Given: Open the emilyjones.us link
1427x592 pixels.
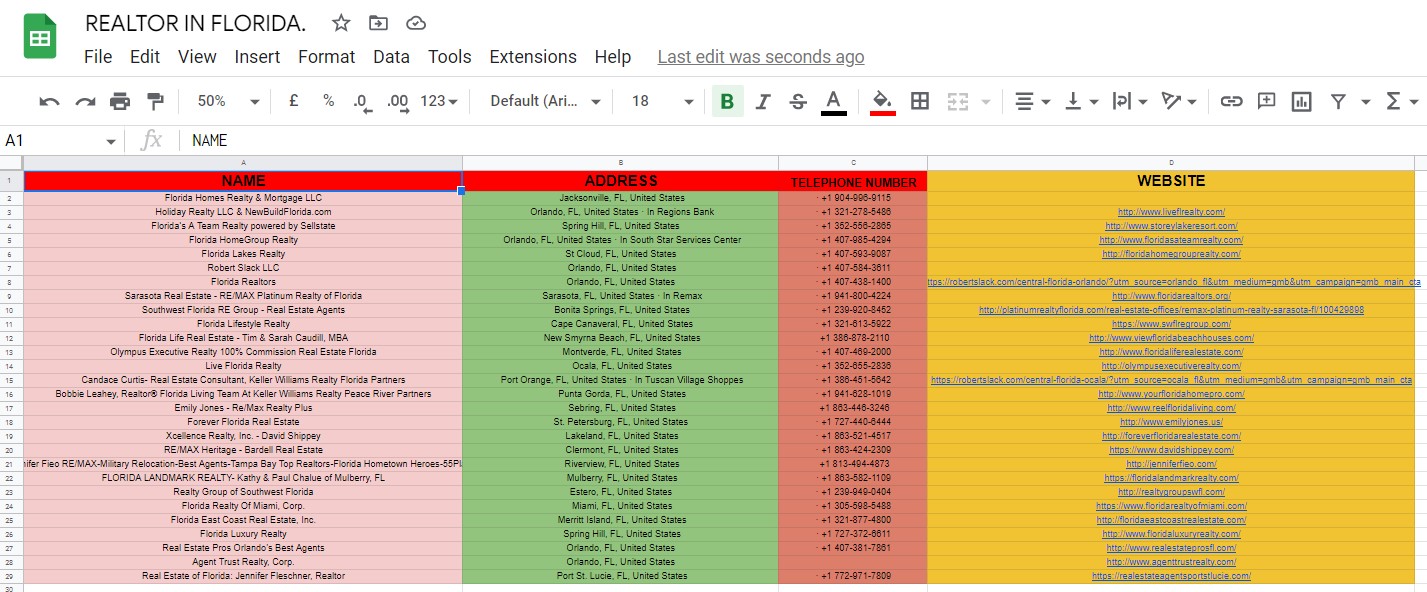Looking at the screenshot, I should click(1171, 422).
